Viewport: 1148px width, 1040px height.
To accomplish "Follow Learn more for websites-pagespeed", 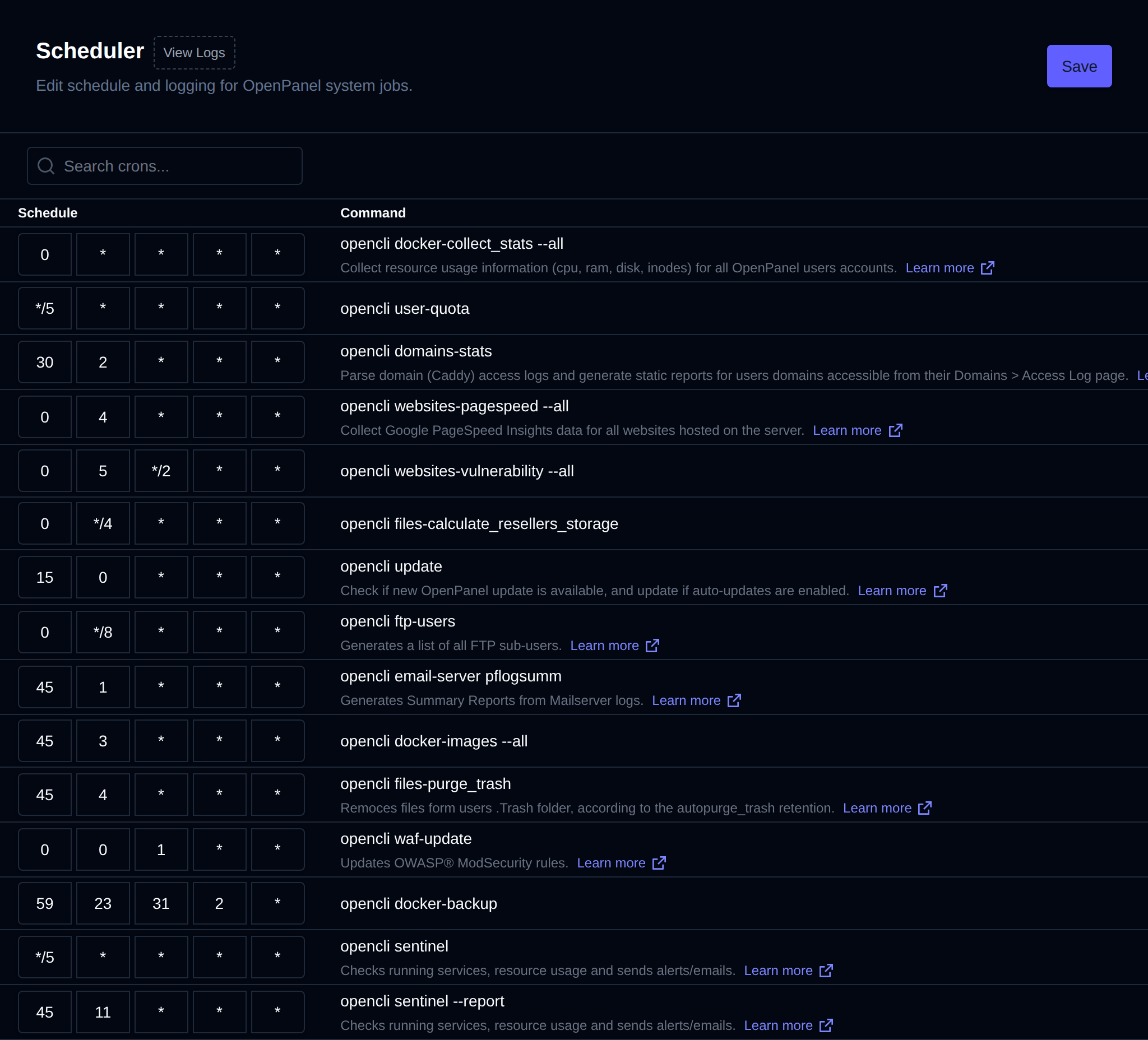I will 847,430.
